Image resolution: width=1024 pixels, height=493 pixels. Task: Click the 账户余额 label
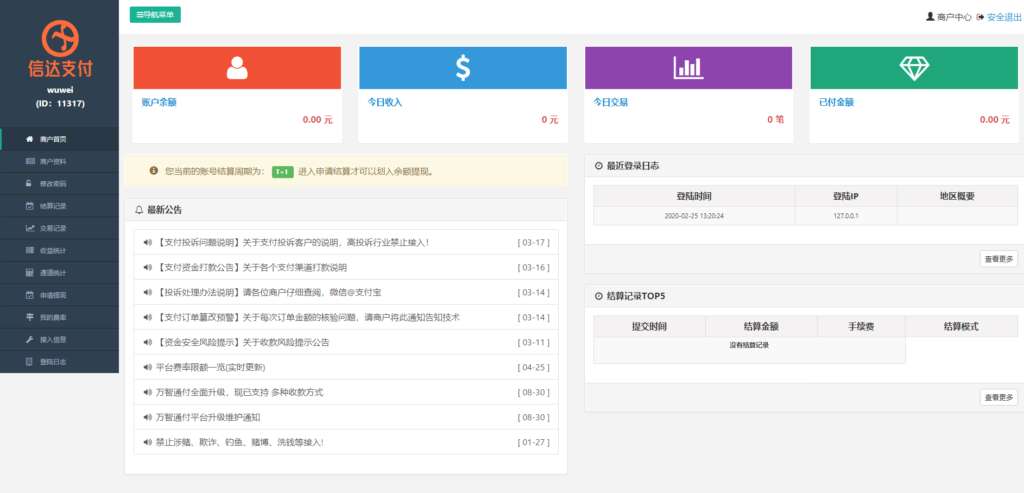point(159,103)
